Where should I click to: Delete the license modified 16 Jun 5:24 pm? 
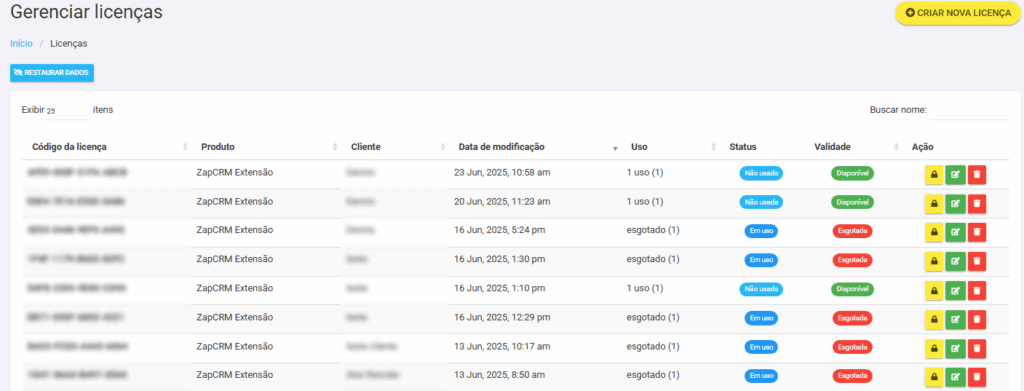pyautogui.click(x=977, y=232)
